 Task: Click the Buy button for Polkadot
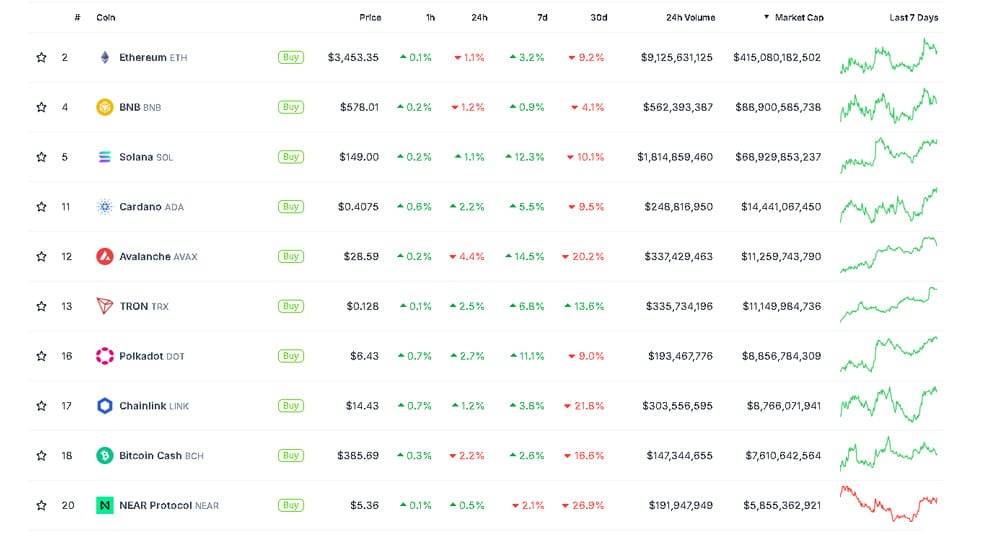291,356
